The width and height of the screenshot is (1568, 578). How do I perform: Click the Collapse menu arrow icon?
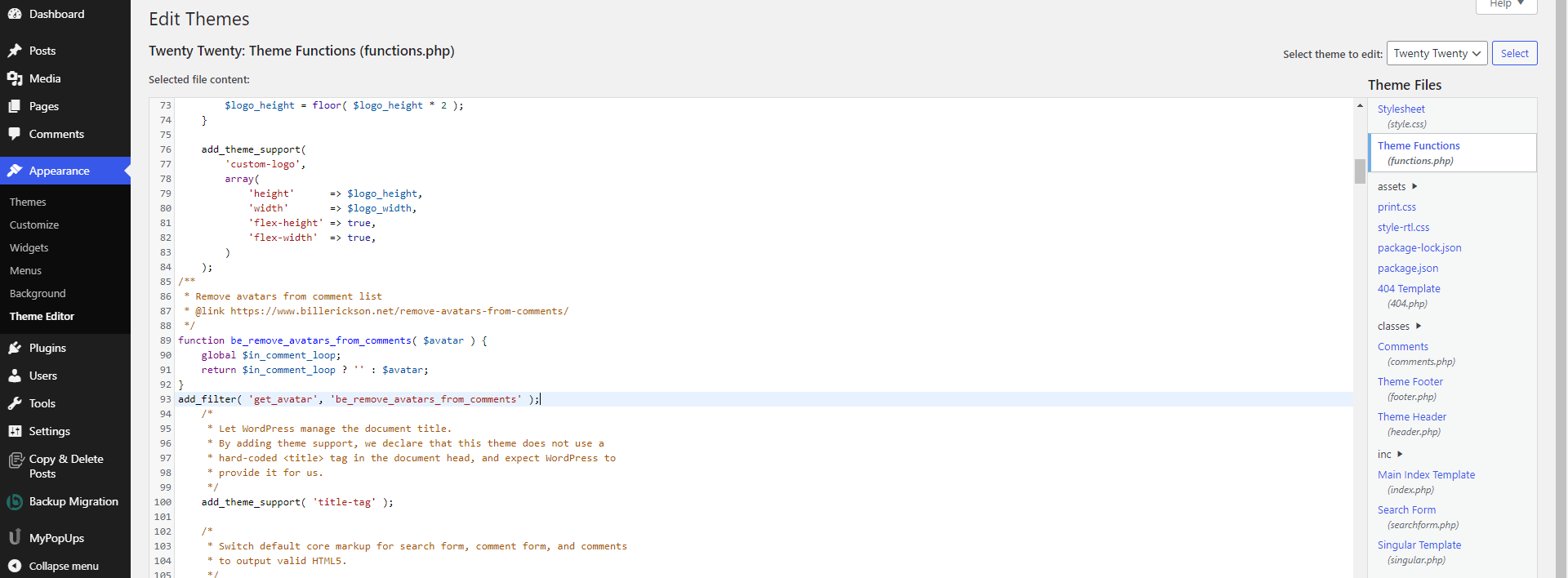tap(15, 566)
